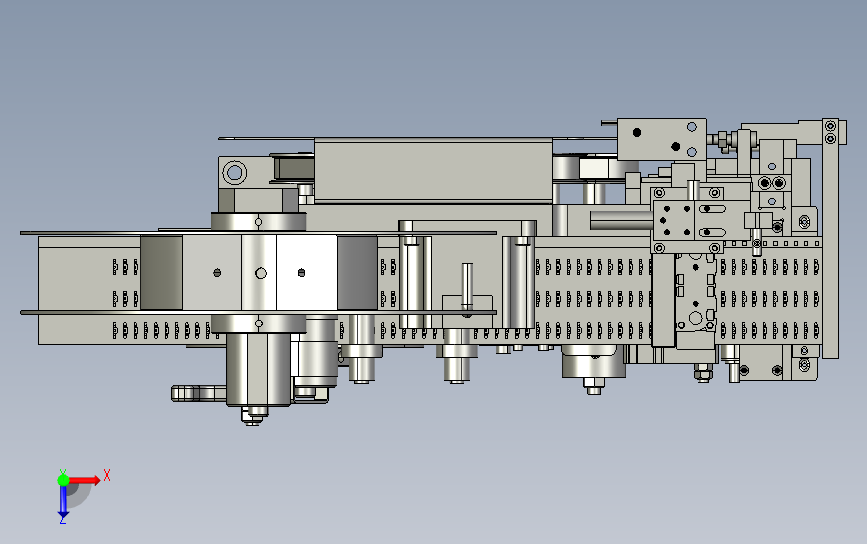Select the ring-shaped hole on upper-left bracket

(234, 172)
